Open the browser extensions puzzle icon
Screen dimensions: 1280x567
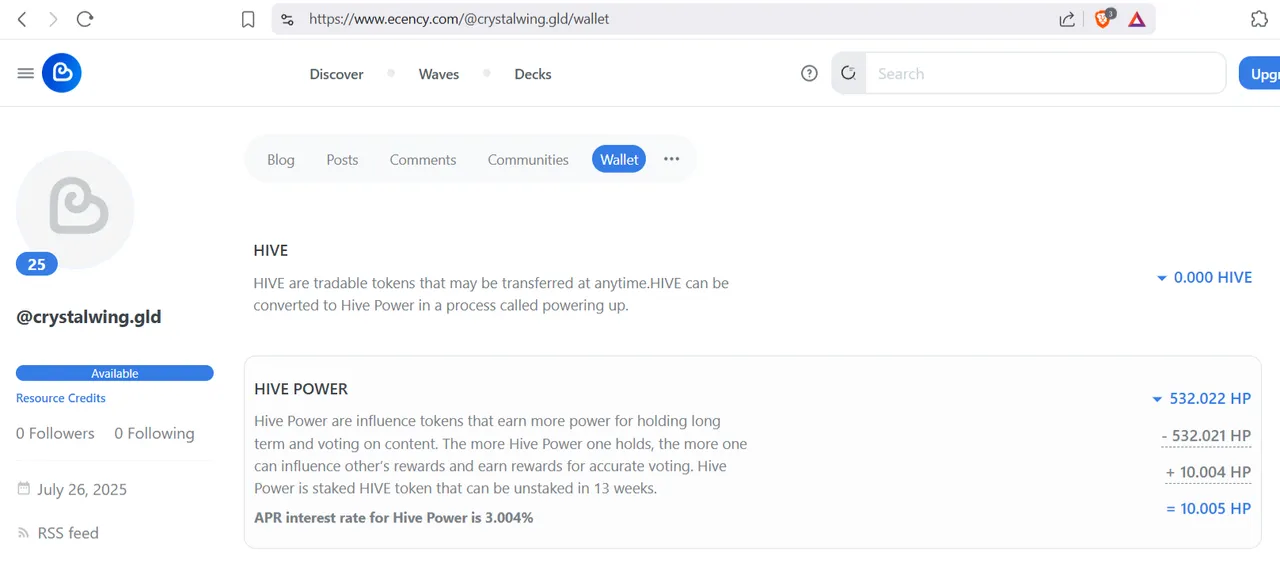click(x=1260, y=19)
